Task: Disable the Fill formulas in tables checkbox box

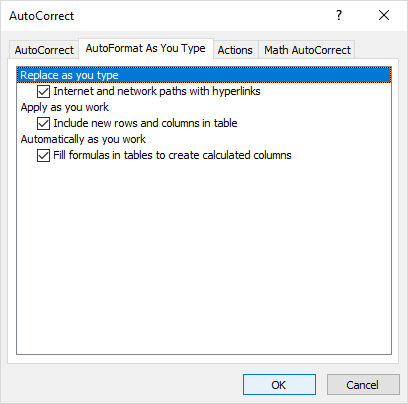Action: pyautogui.click(x=43, y=155)
